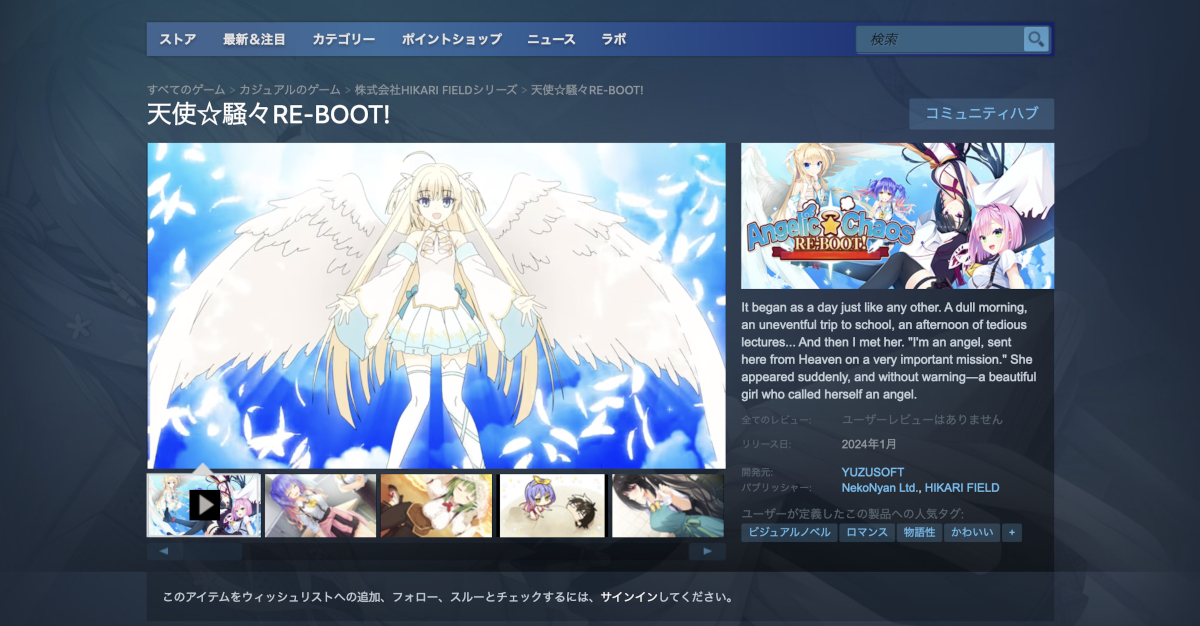Select purple-haired girl screenshot thumbnail

coord(320,505)
